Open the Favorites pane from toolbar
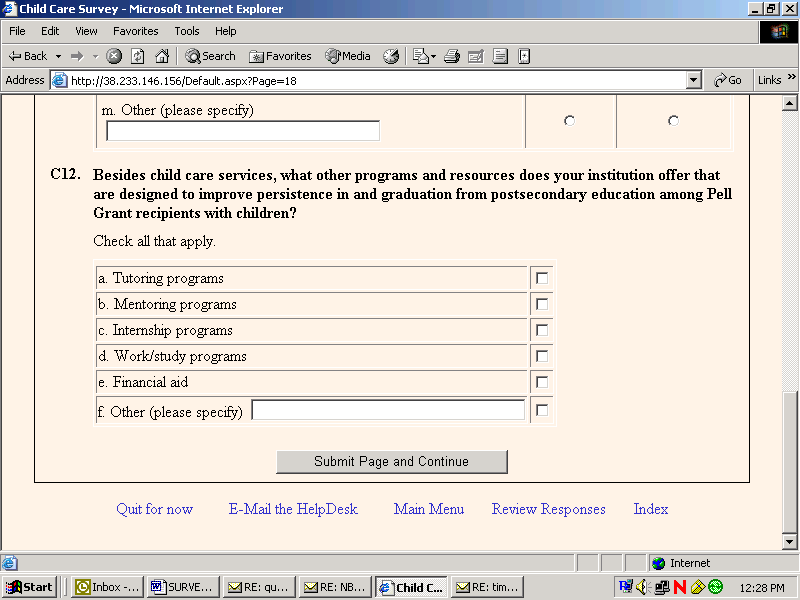 pos(280,56)
